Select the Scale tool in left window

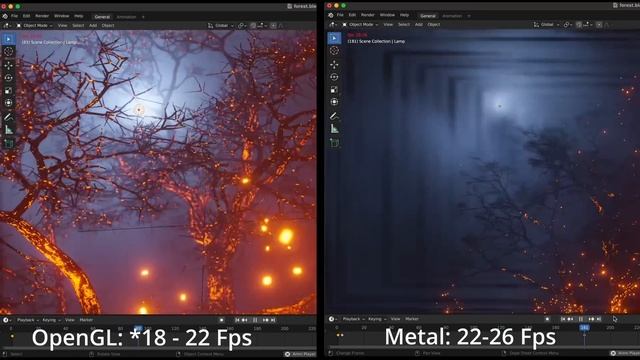pos(9,91)
